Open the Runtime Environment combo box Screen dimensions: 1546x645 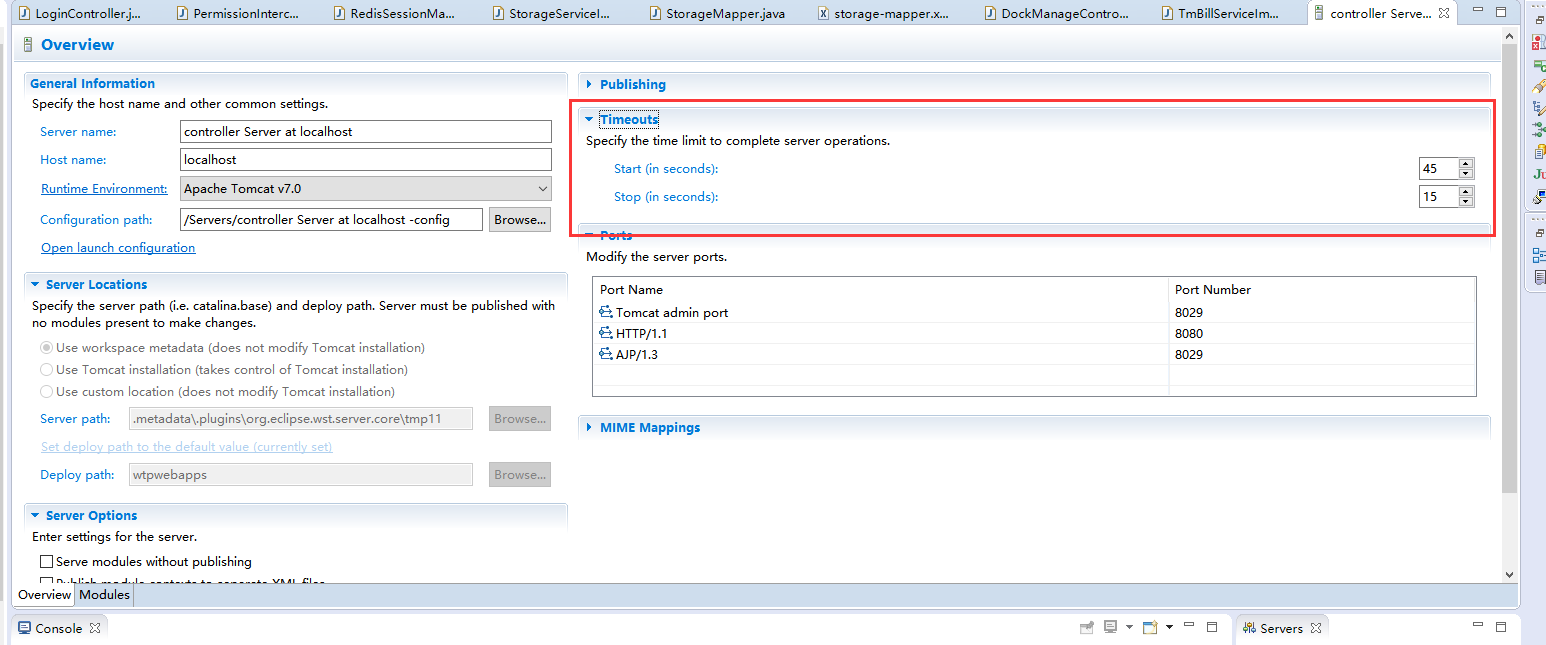[366, 188]
